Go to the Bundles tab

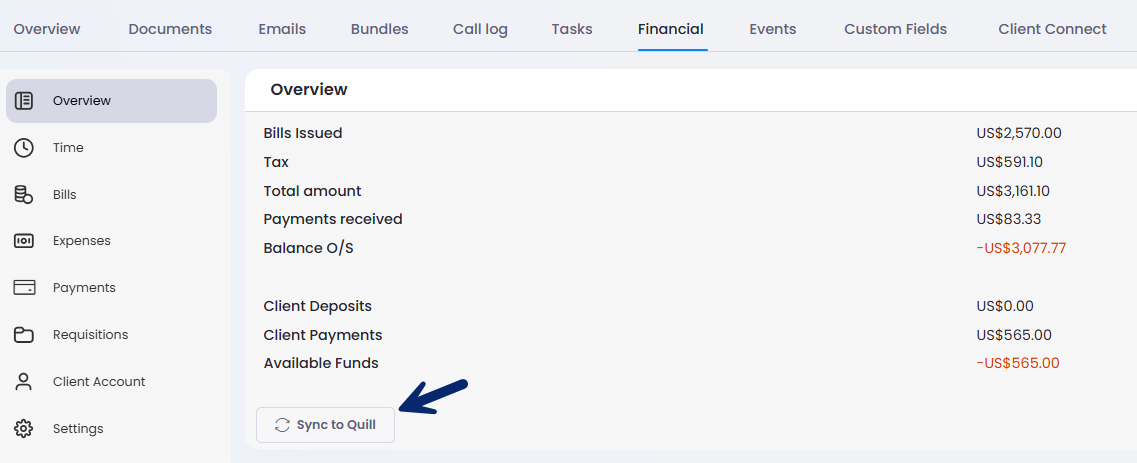click(x=379, y=30)
